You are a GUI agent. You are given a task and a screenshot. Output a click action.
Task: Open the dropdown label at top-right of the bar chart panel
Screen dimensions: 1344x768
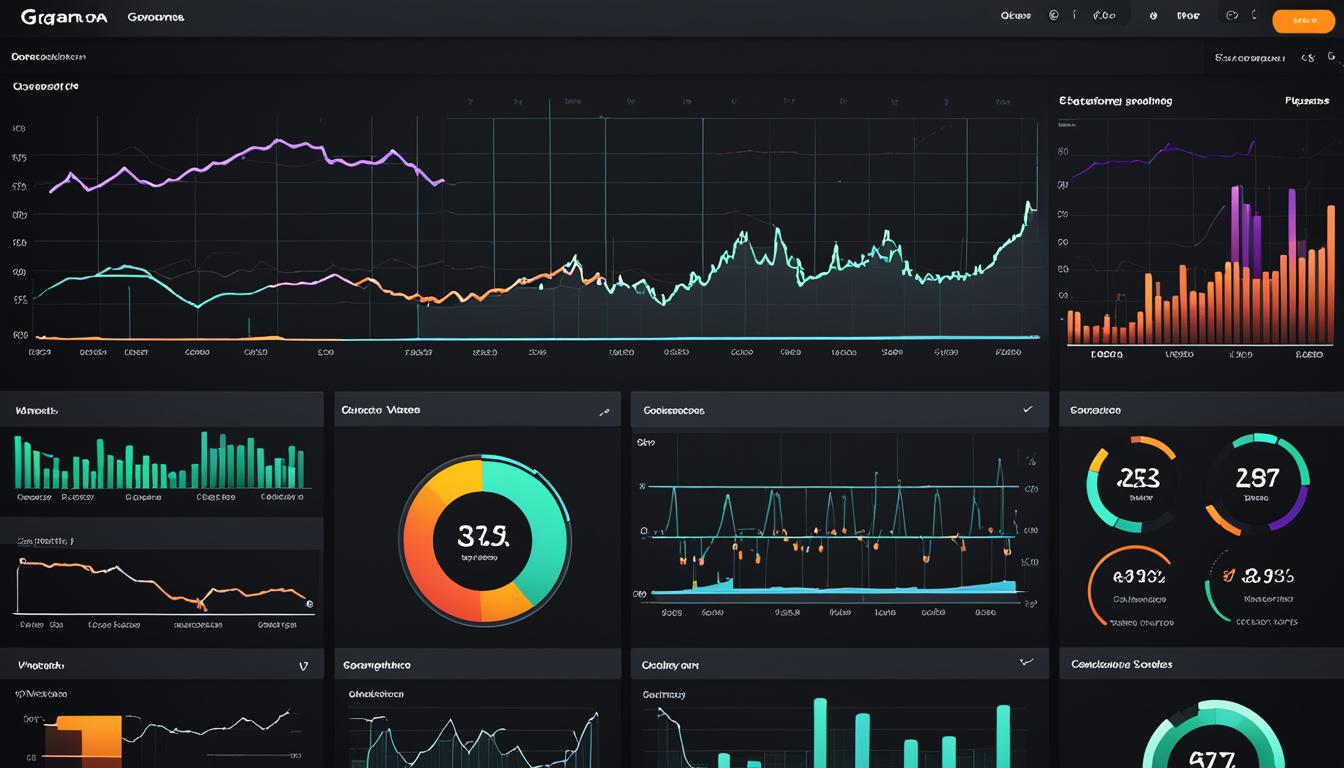(x=1306, y=101)
